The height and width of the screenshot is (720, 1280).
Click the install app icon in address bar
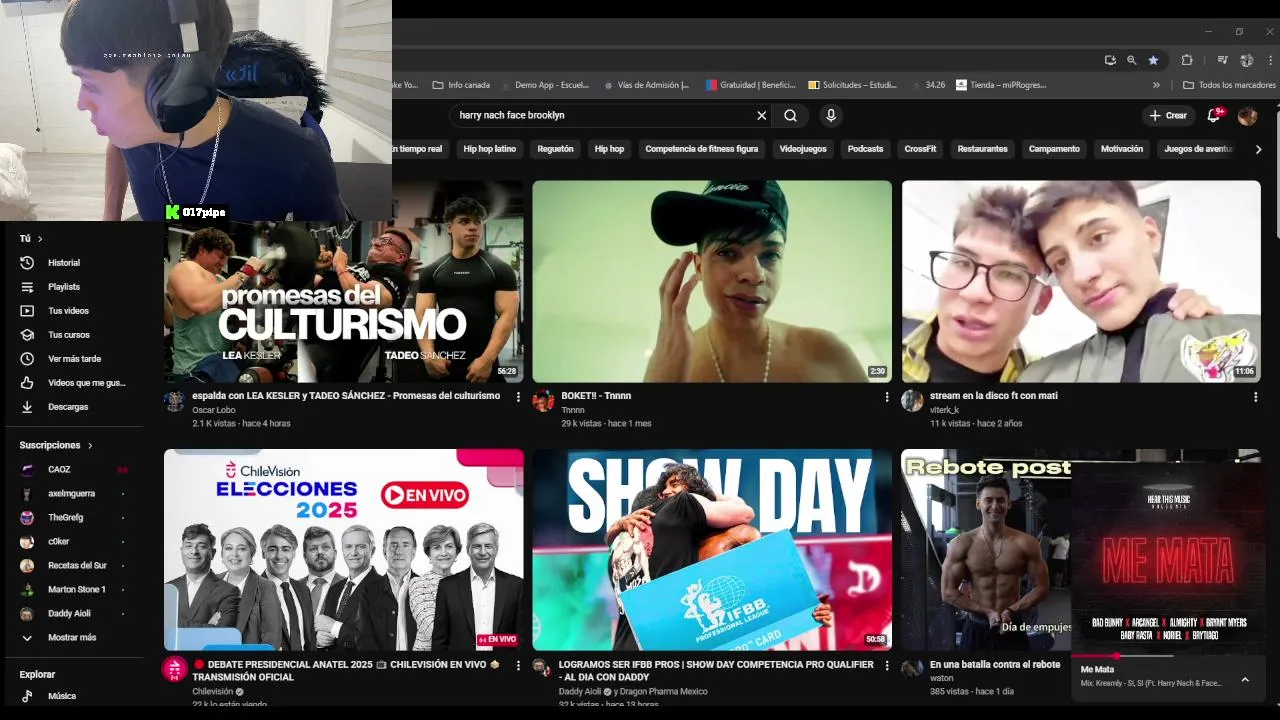(x=1110, y=60)
